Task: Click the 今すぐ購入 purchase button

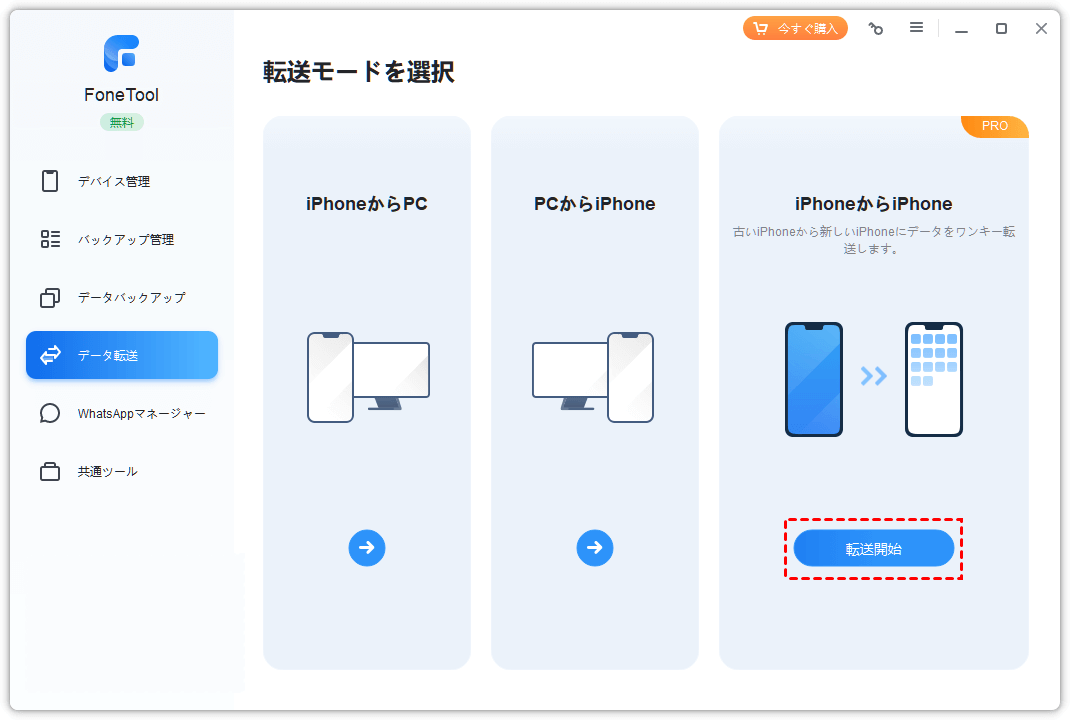Action: click(795, 29)
